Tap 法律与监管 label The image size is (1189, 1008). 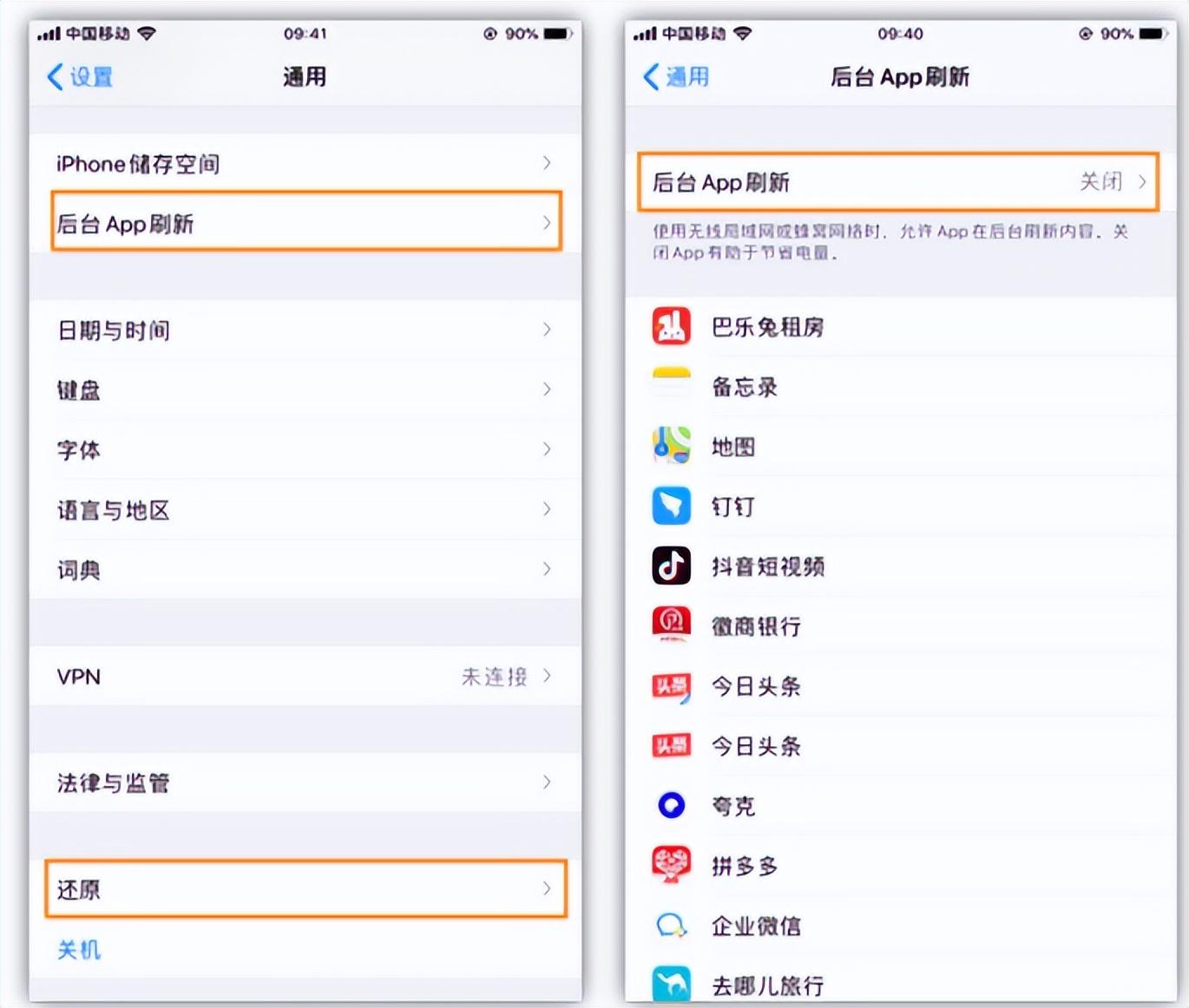point(114,783)
